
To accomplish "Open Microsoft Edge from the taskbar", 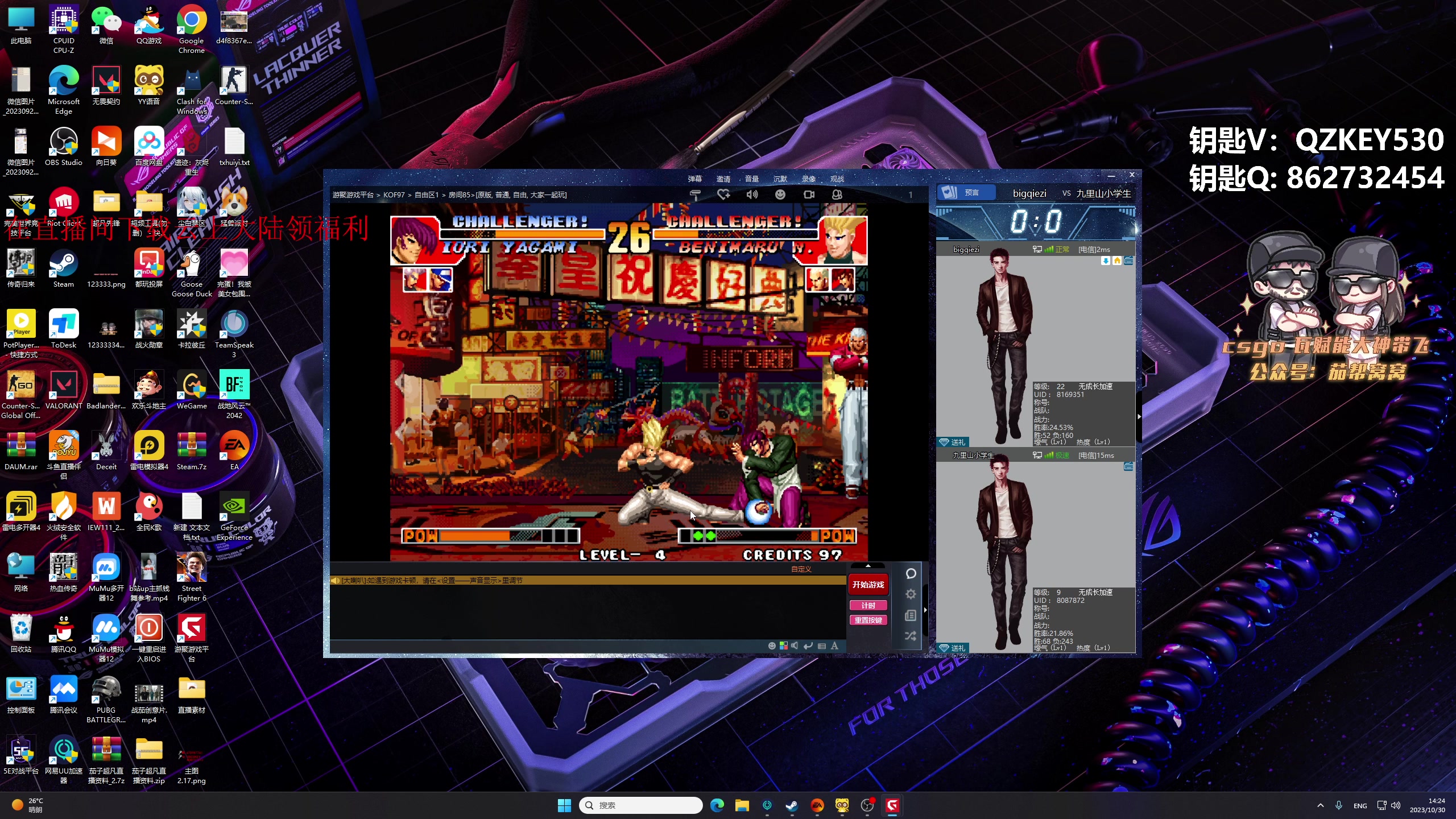I will 717,805.
